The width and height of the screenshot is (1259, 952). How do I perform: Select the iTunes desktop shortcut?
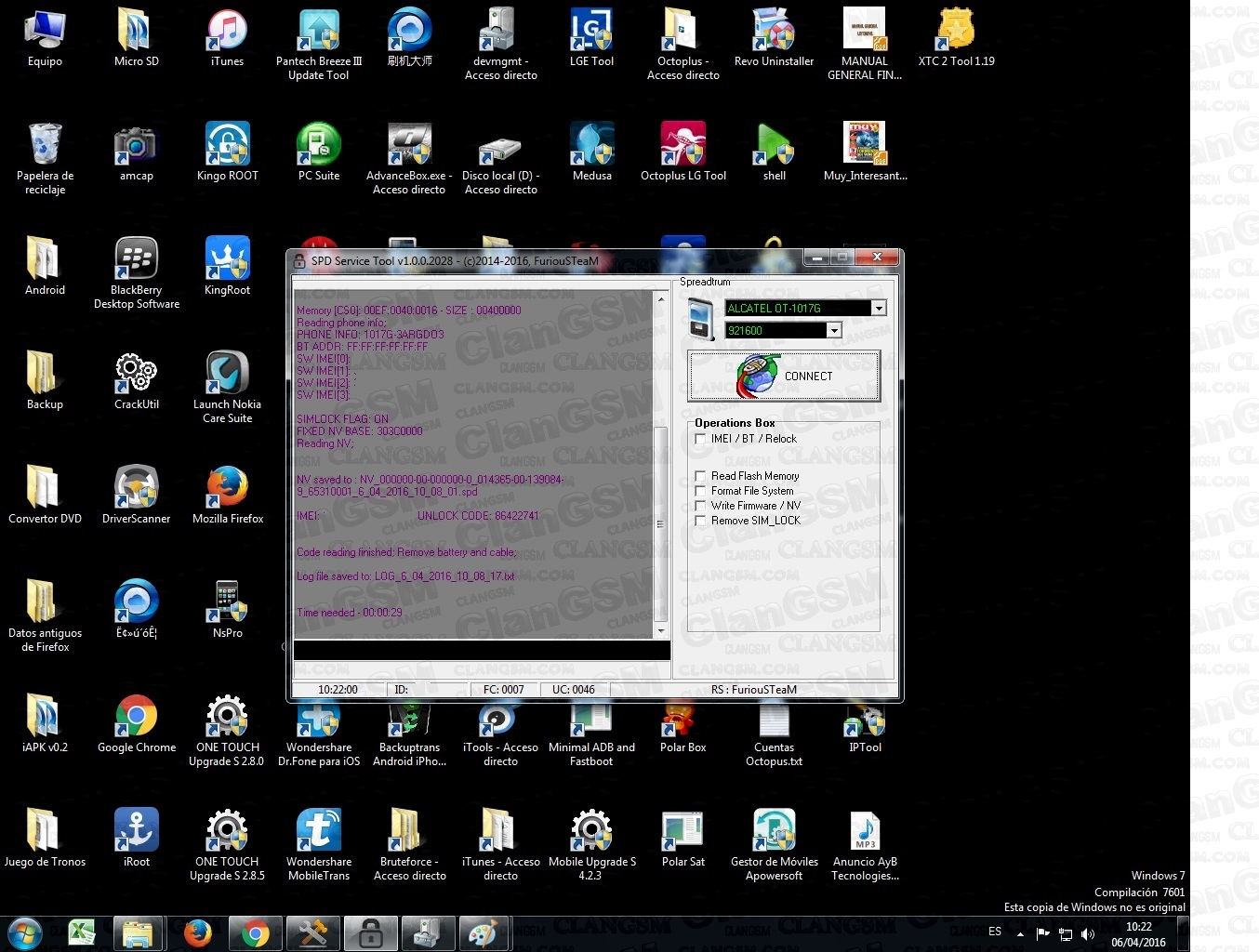(x=227, y=39)
